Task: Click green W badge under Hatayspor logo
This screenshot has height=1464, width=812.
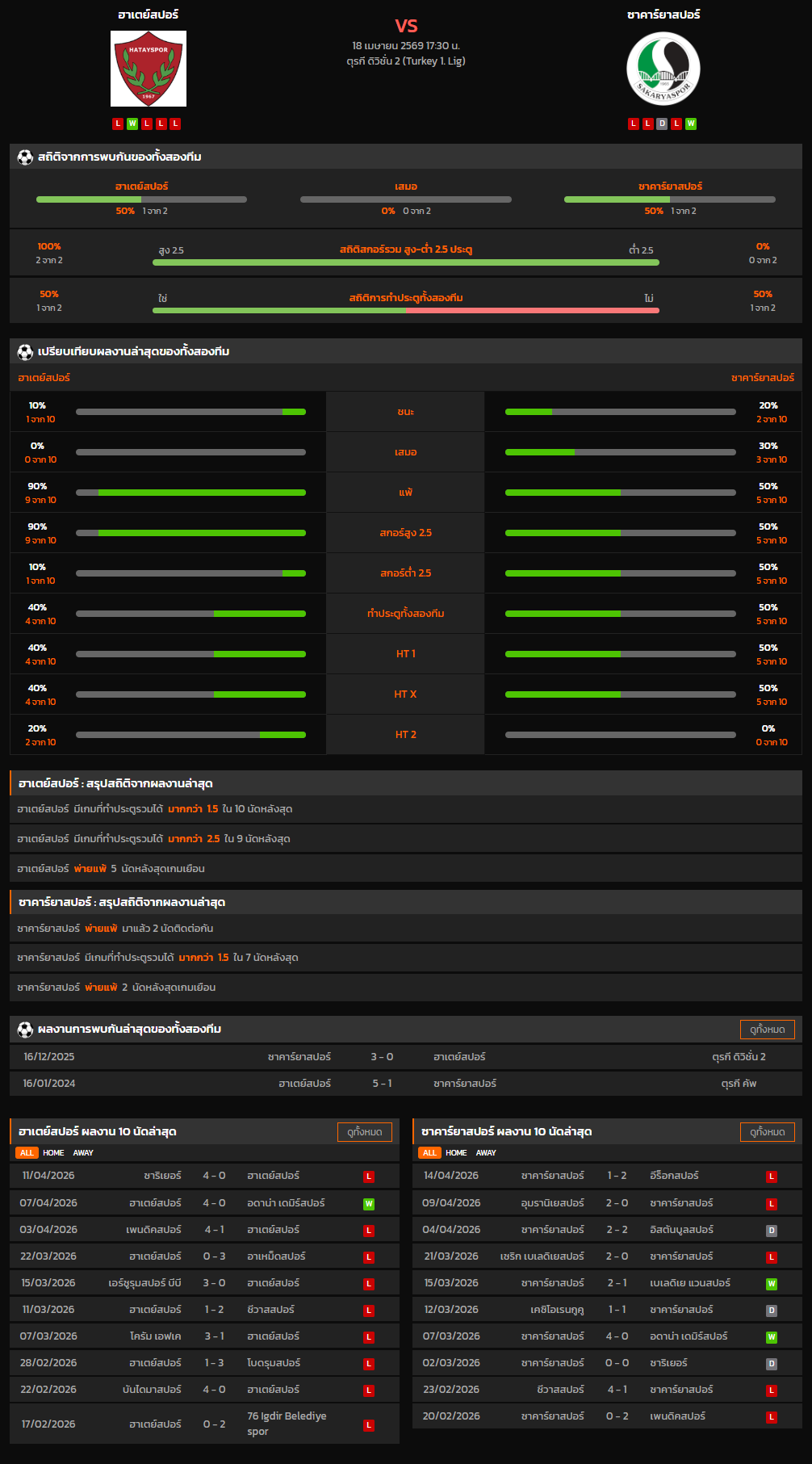Action: point(132,124)
